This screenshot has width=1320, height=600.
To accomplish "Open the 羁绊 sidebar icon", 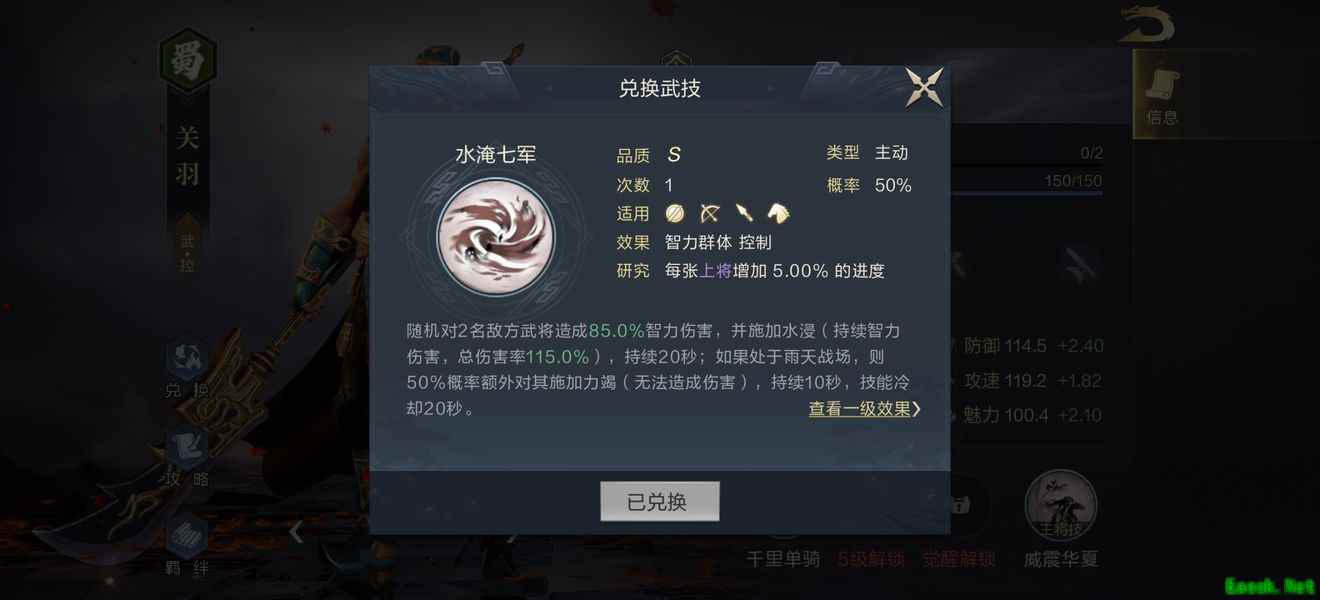I will click(187, 546).
